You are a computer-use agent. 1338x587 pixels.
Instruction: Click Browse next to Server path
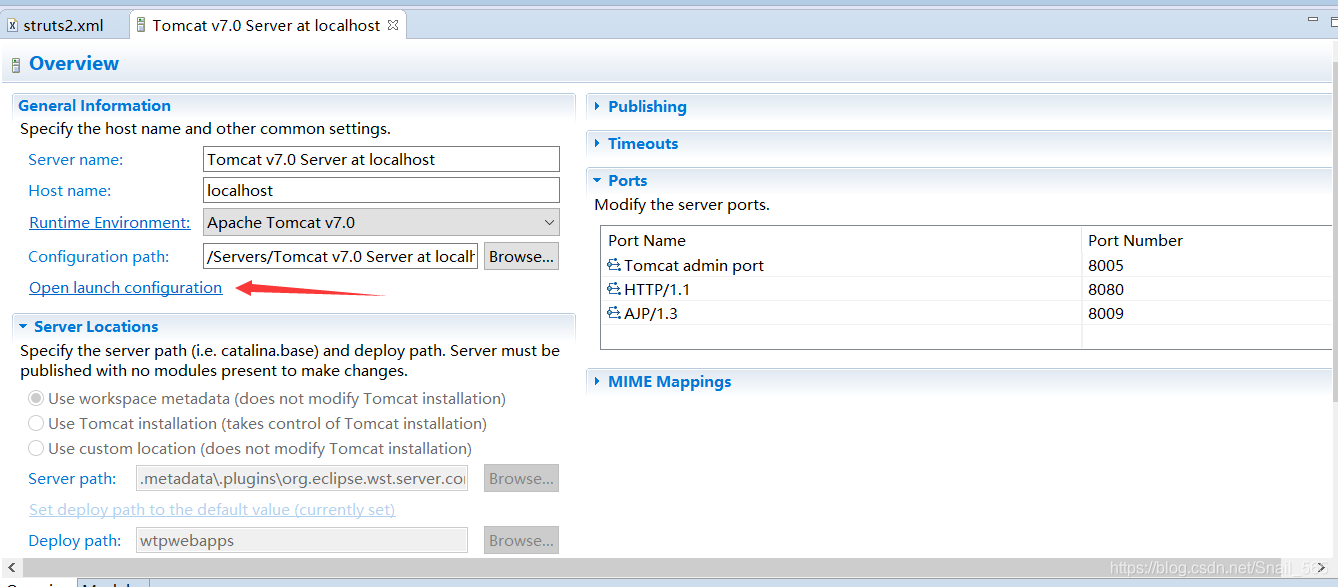coord(521,478)
